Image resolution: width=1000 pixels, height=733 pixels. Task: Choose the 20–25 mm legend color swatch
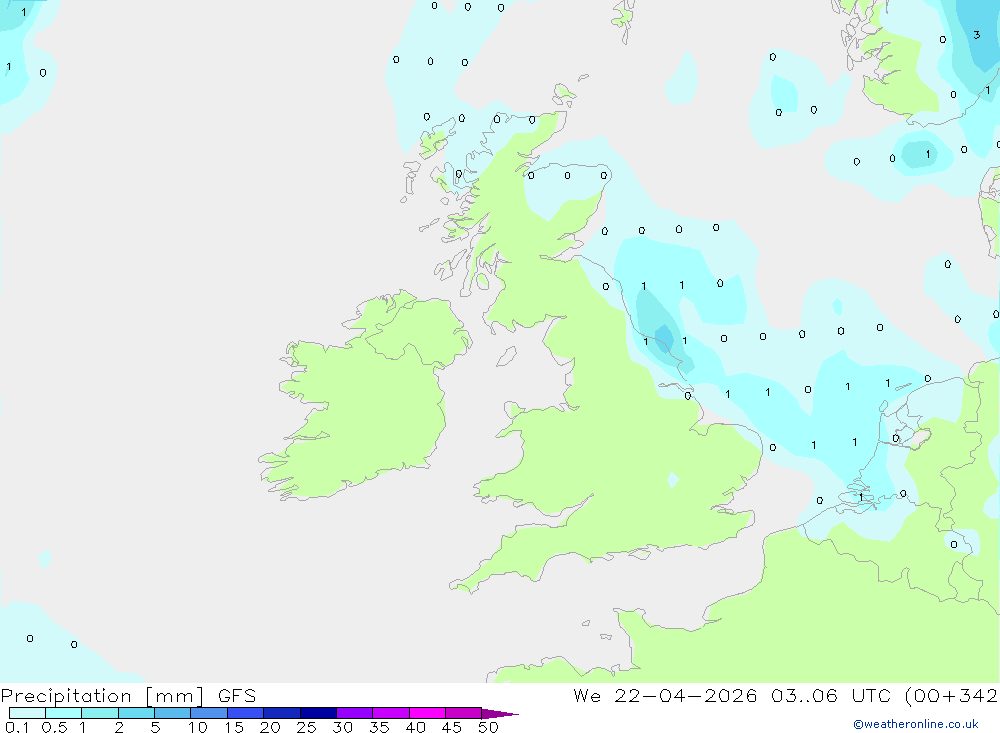pyautogui.click(x=281, y=713)
